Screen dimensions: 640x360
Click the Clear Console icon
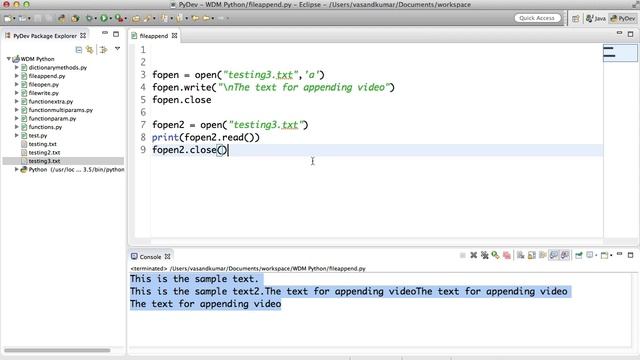click(x=520, y=255)
